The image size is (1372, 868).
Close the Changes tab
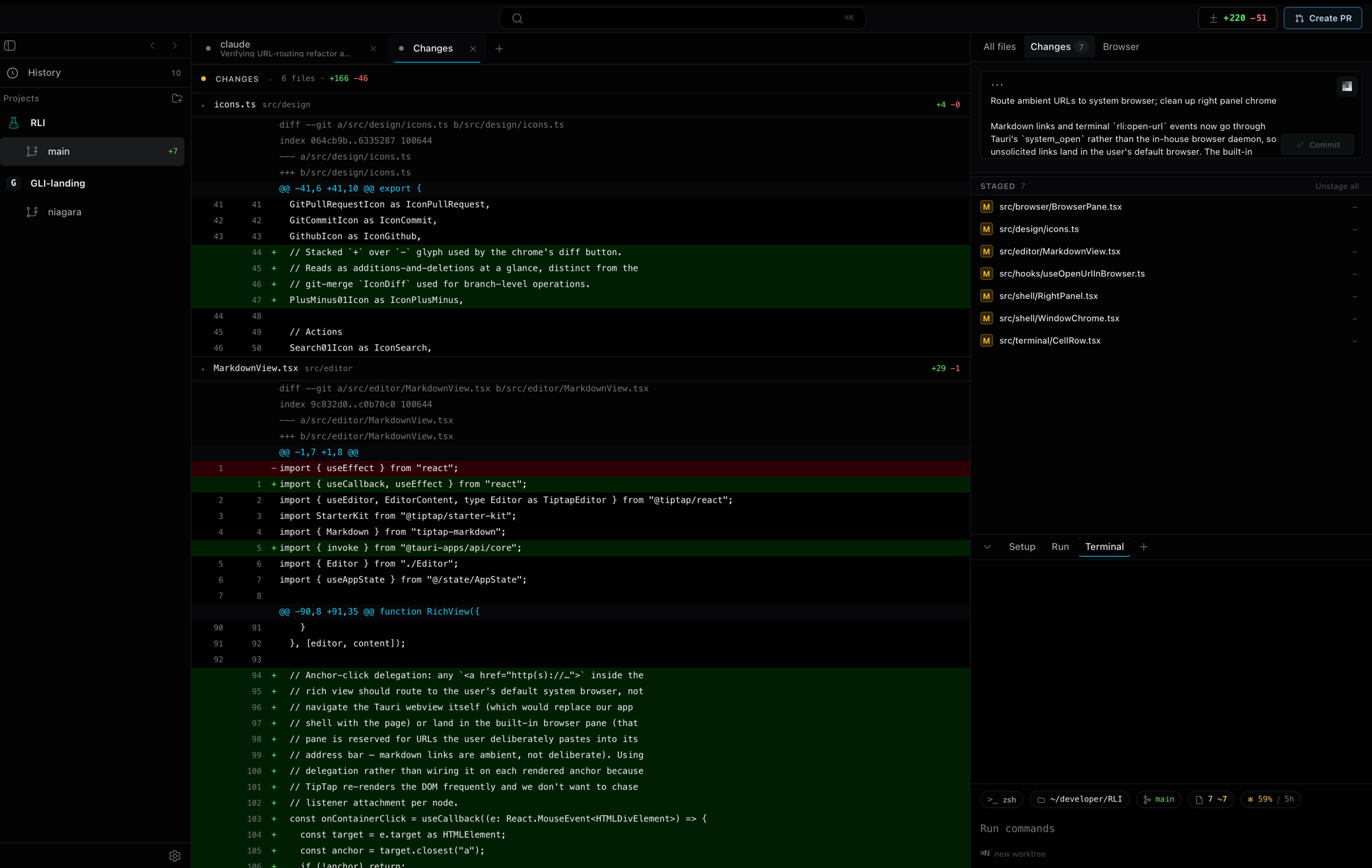coord(473,49)
